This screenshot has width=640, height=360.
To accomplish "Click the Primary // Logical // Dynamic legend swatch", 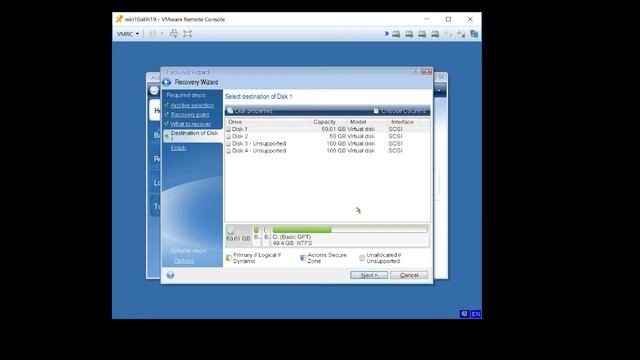I will pyautogui.click(x=229, y=258).
